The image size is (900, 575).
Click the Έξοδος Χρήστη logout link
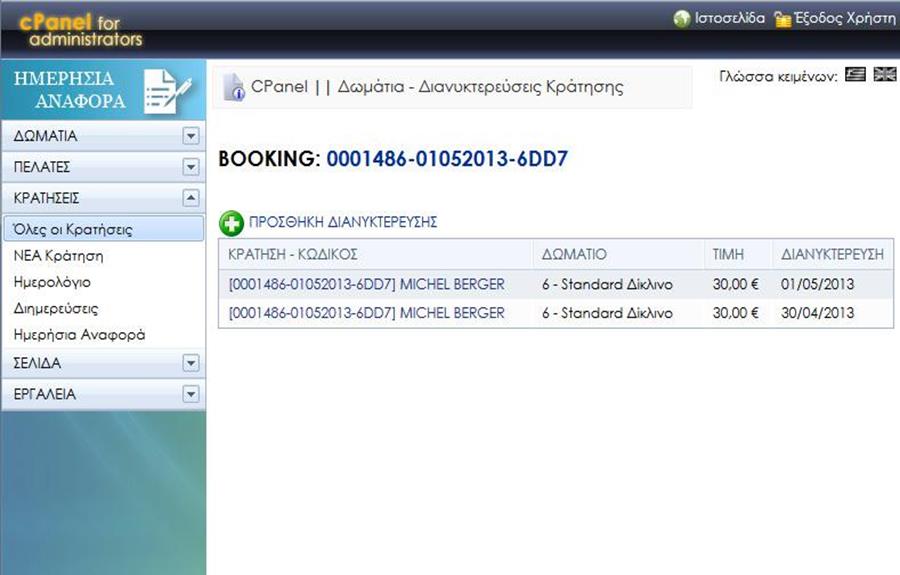tap(844, 18)
